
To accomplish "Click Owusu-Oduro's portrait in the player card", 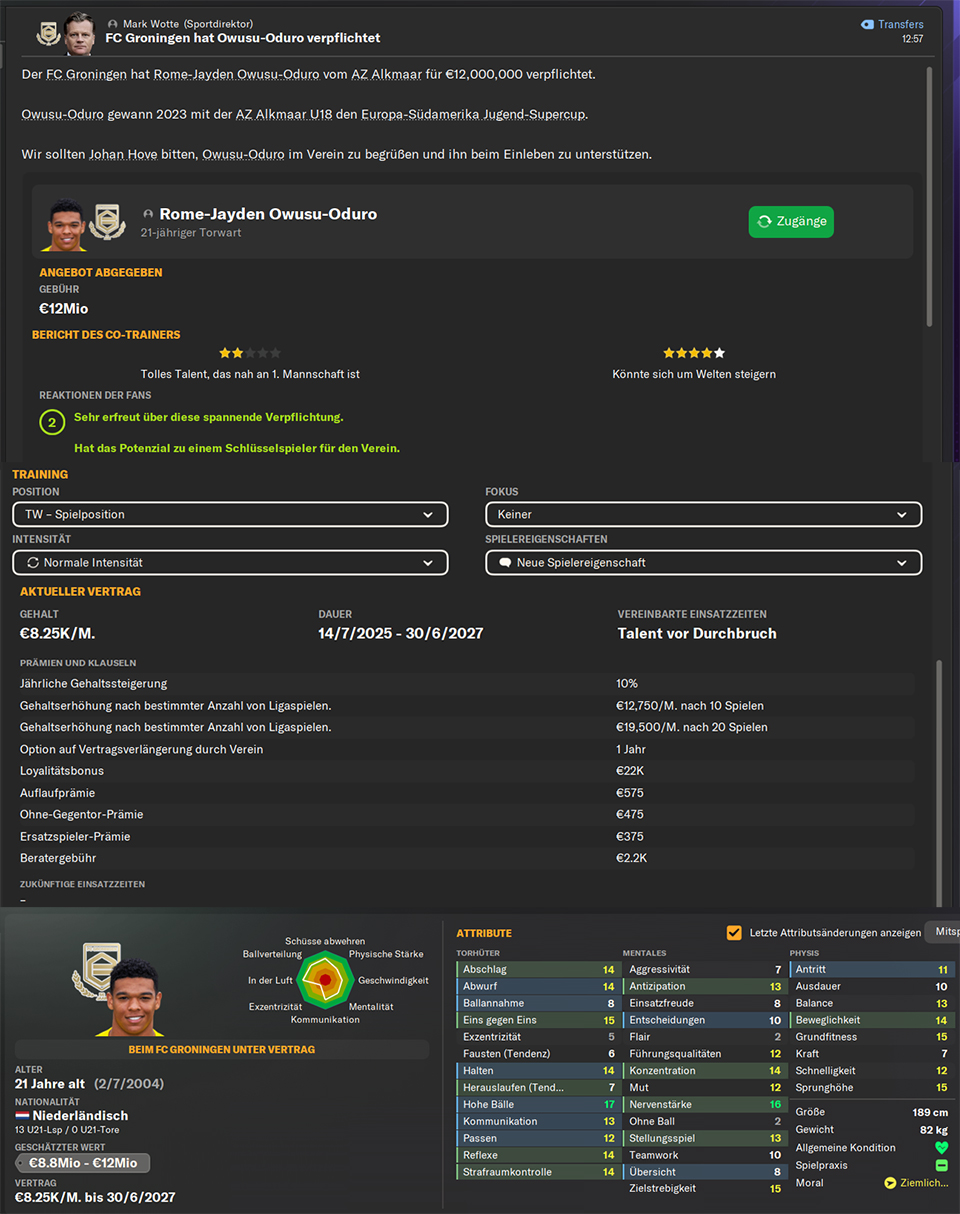I will [x=64, y=223].
